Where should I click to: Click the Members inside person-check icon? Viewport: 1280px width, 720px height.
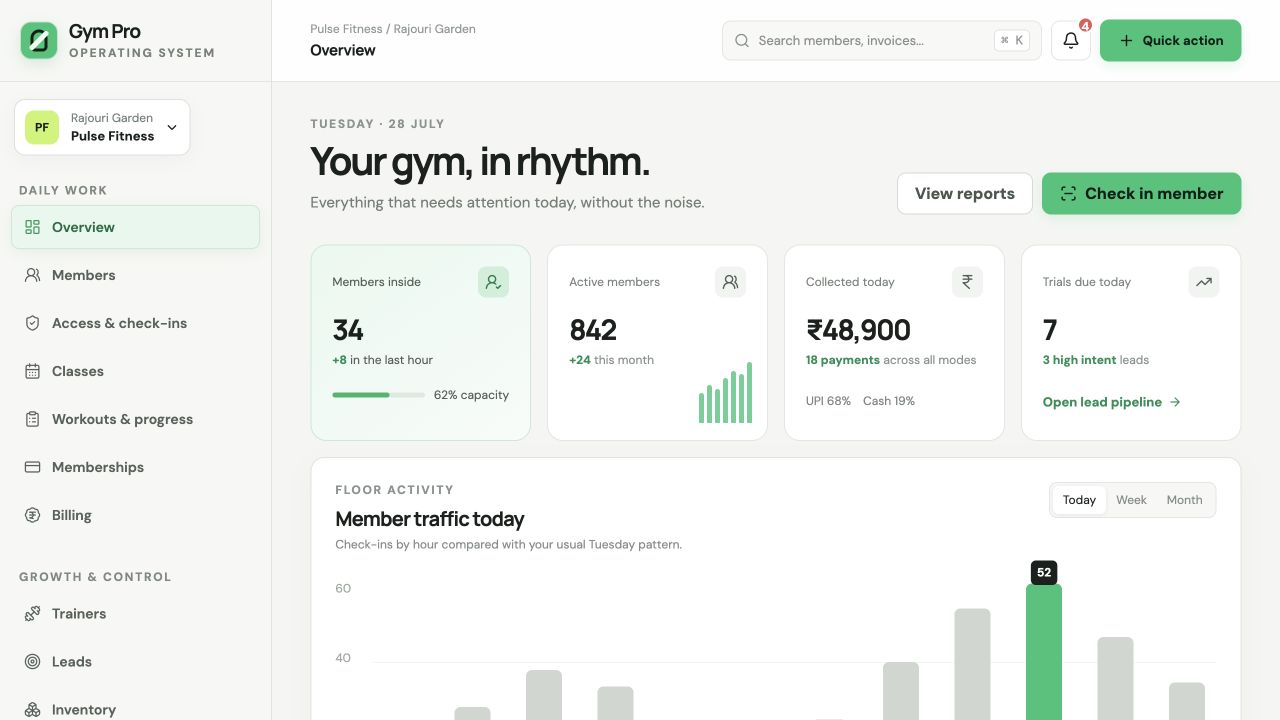493,282
